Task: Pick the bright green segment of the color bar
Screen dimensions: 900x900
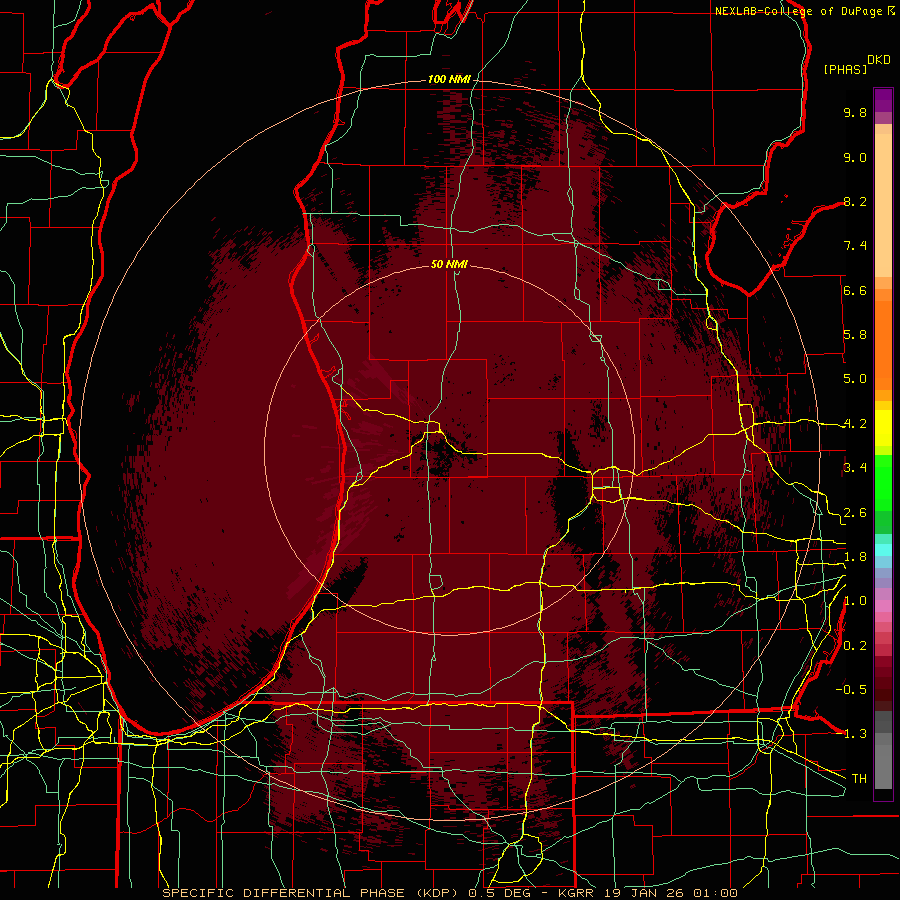Action: click(883, 483)
